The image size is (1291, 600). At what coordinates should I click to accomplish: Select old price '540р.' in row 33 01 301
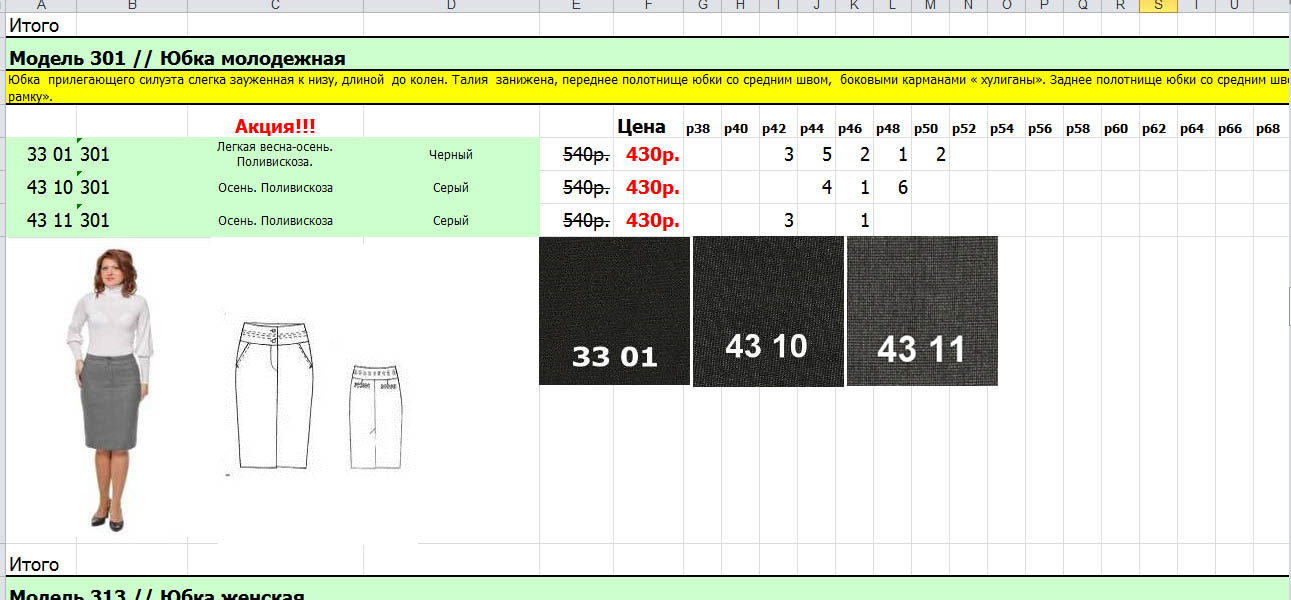coord(587,155)
